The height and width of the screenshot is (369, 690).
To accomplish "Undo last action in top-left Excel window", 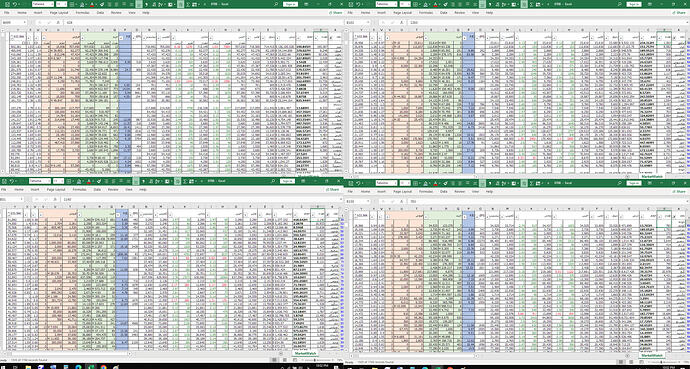I will 15,4.
